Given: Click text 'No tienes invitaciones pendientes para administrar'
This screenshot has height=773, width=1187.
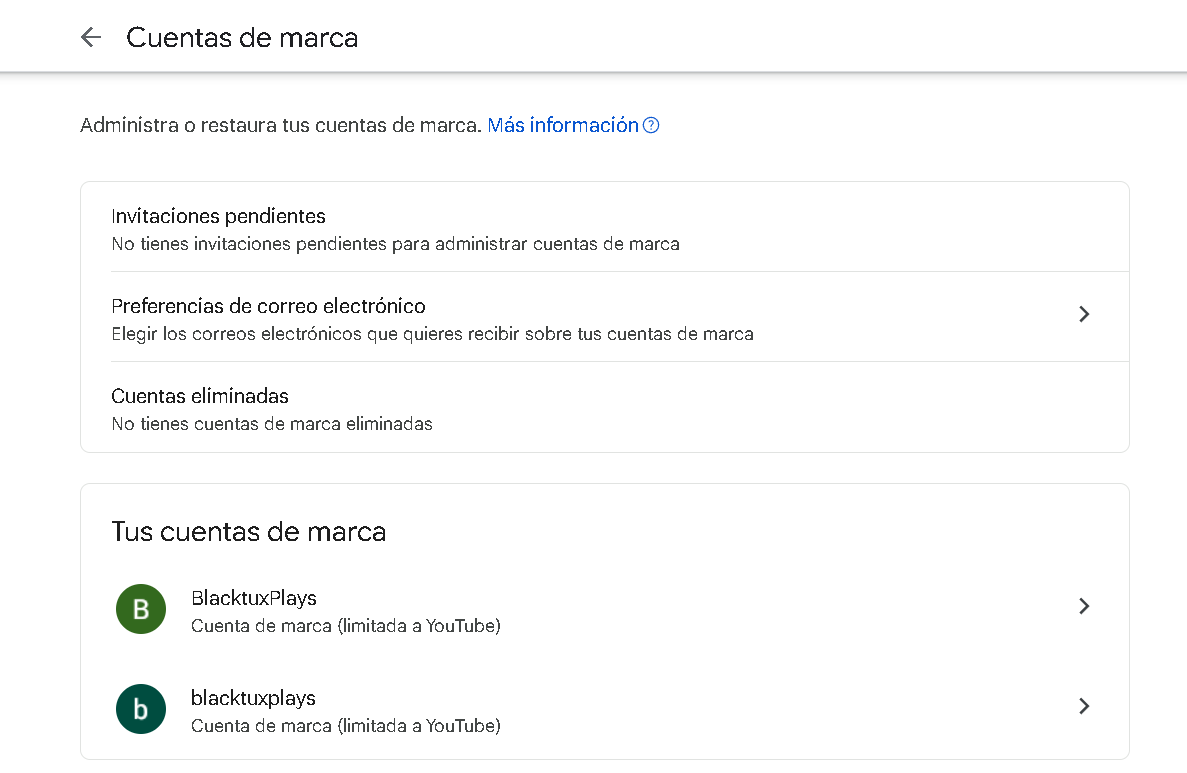Looking at the screenshot, I should click(x=319, y=245).
